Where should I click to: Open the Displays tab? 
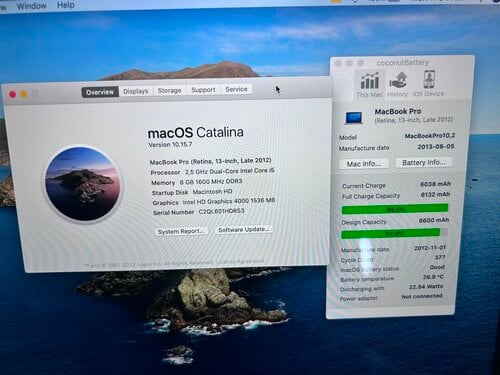(x=136, y=91)
